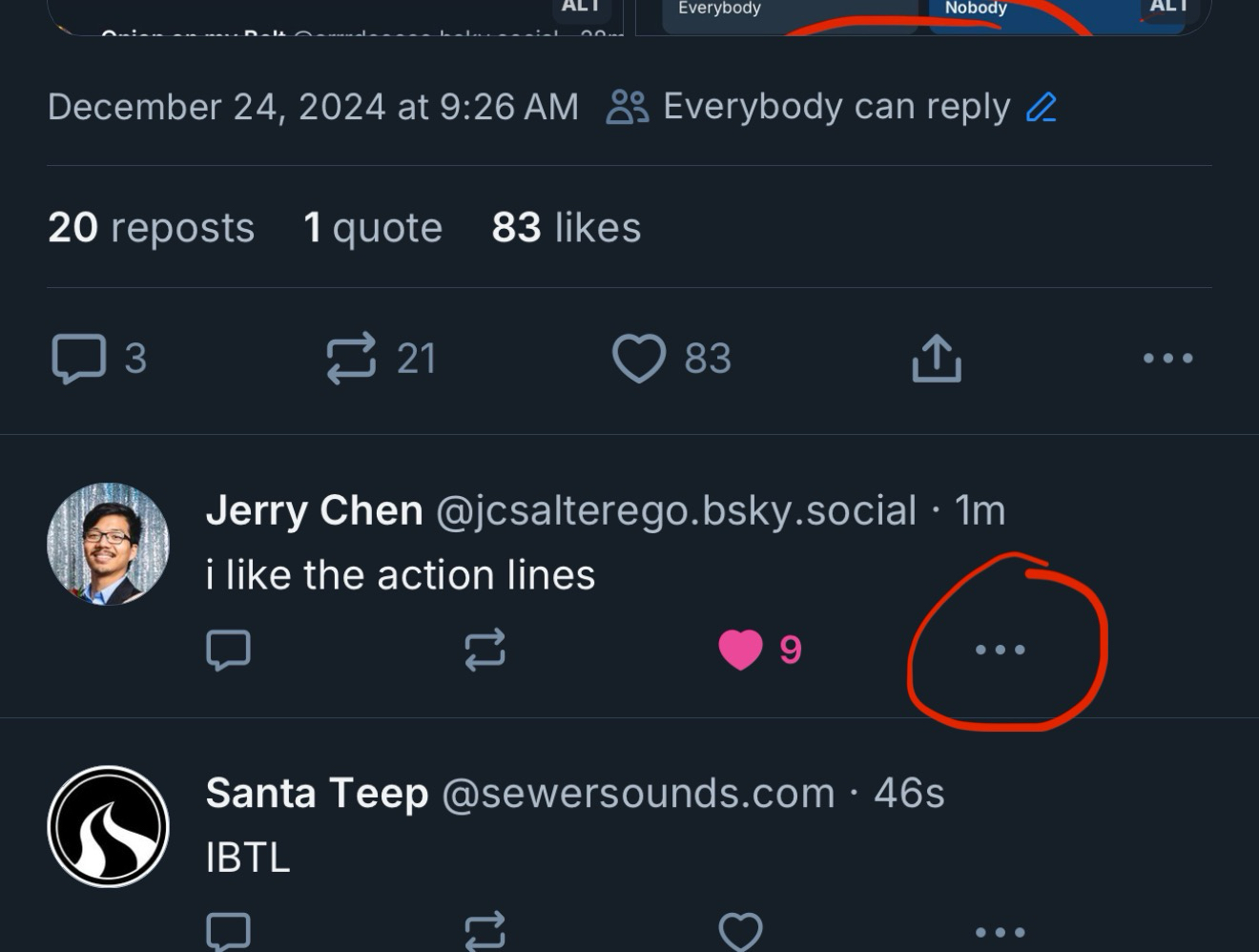
Task: Reply to Jerry Chen's comment
Action: [228, 650]
